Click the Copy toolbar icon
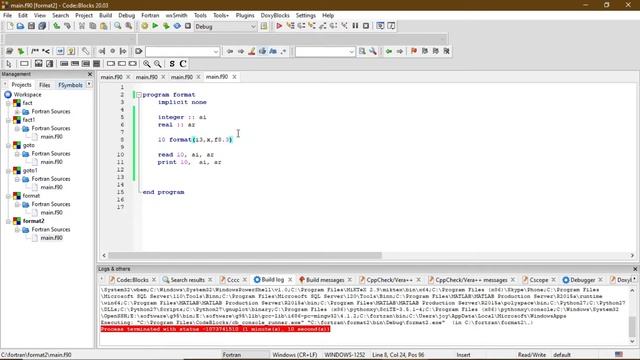The height and width of the screenshot is (360, 640). click(x=93, y=26)
